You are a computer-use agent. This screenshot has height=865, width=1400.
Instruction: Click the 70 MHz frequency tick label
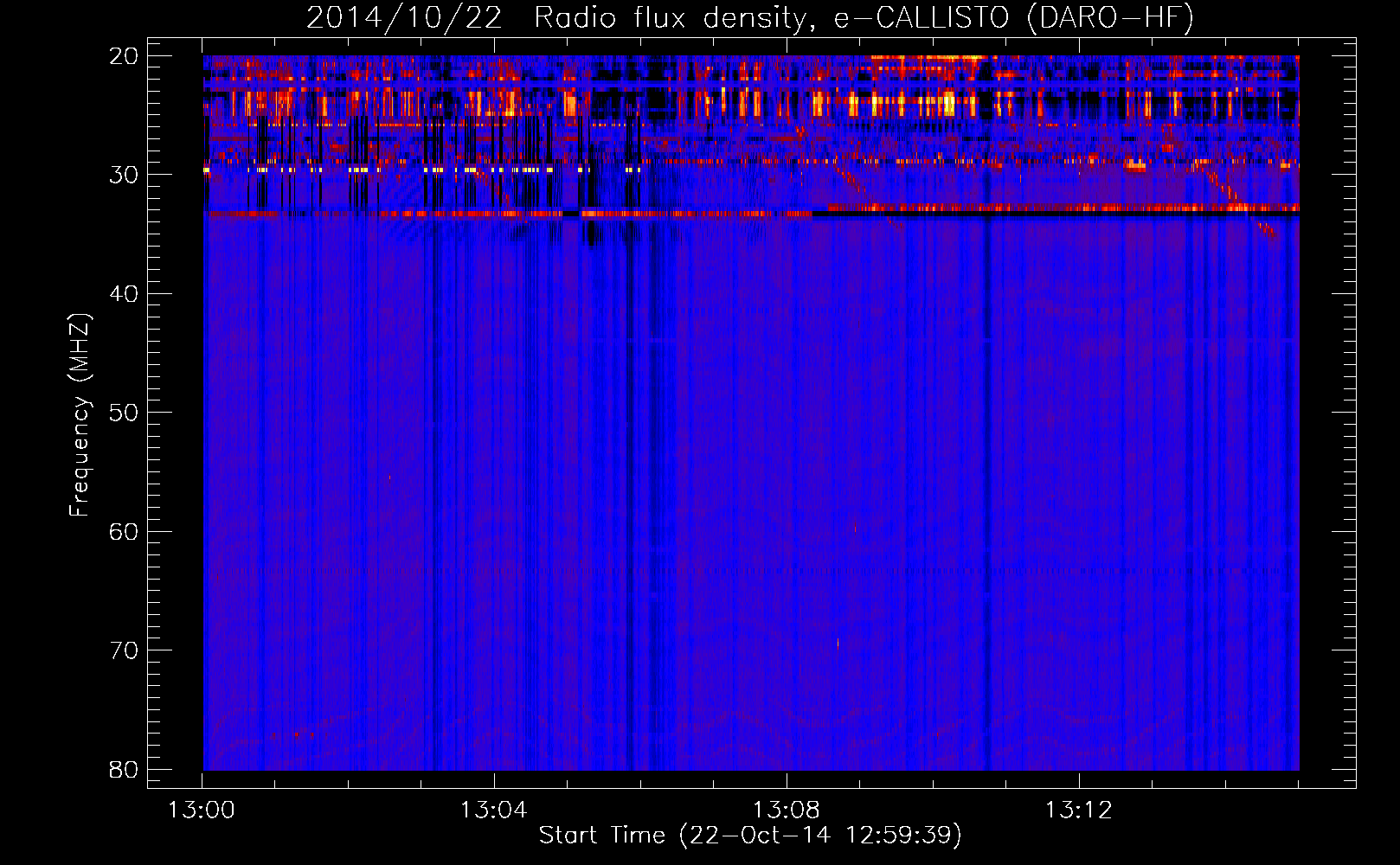pyautogui.click(x=124, y=650)
